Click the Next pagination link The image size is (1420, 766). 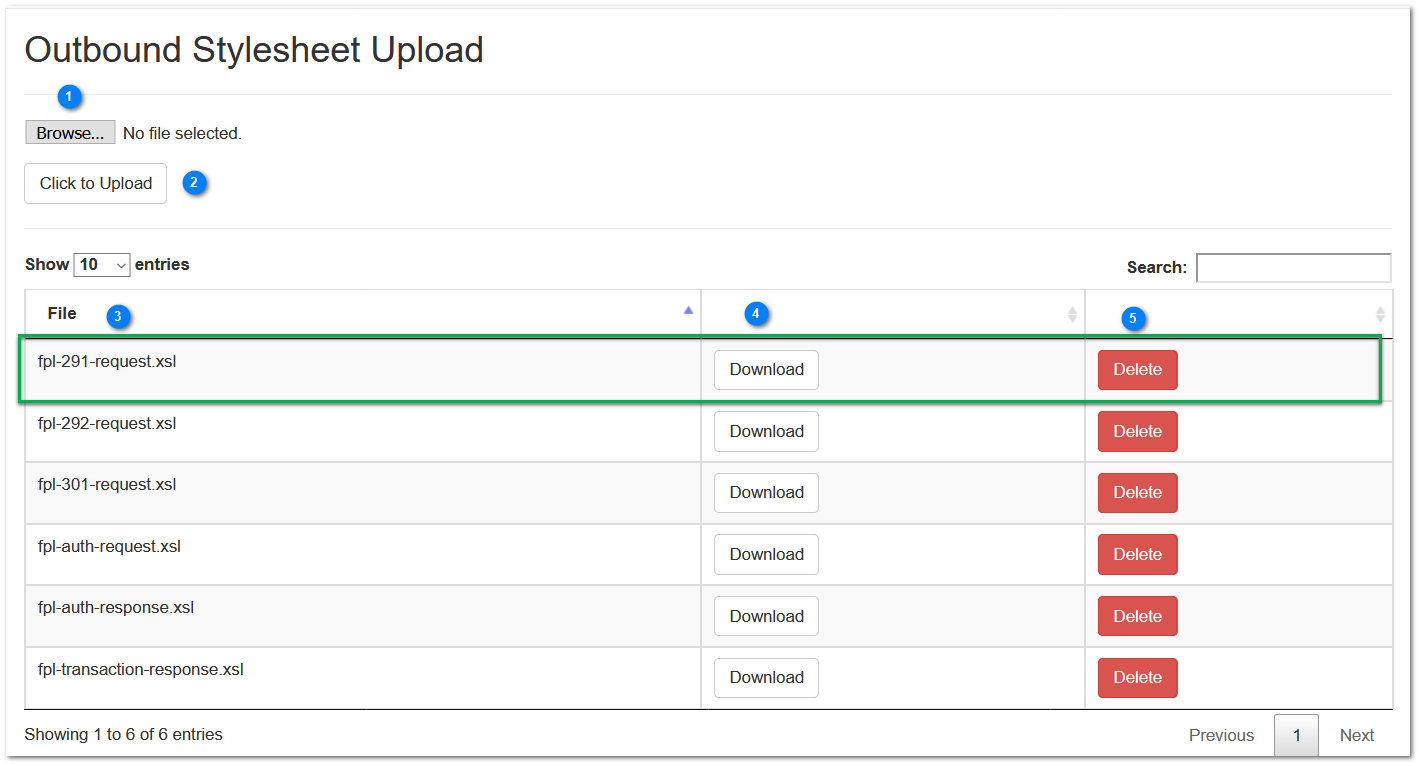pyautogui.click(x=1357, y=735)
